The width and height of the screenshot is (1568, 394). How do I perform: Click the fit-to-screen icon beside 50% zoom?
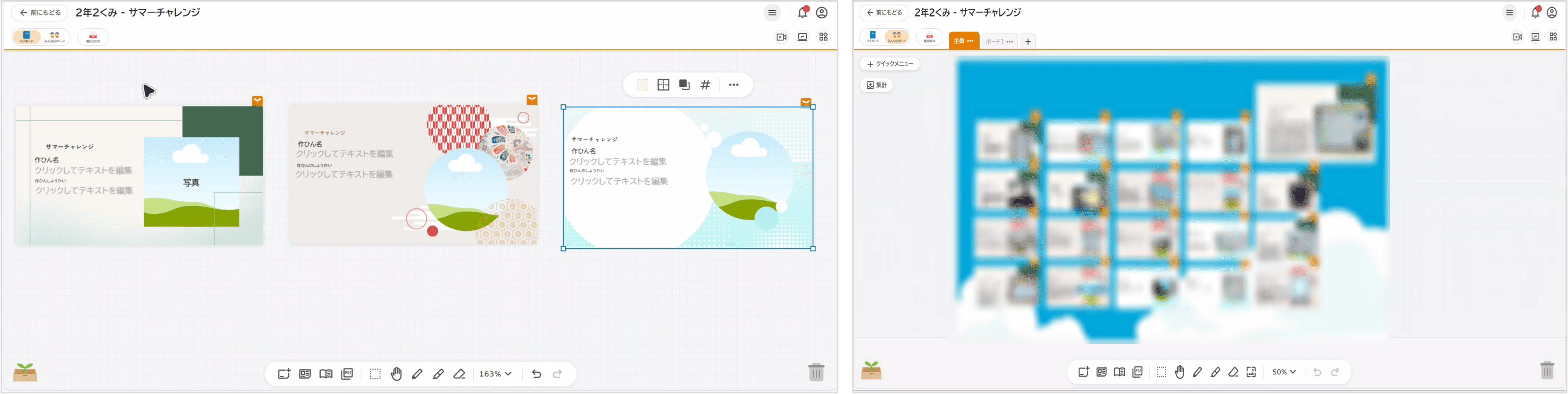tap(1251, 372)
